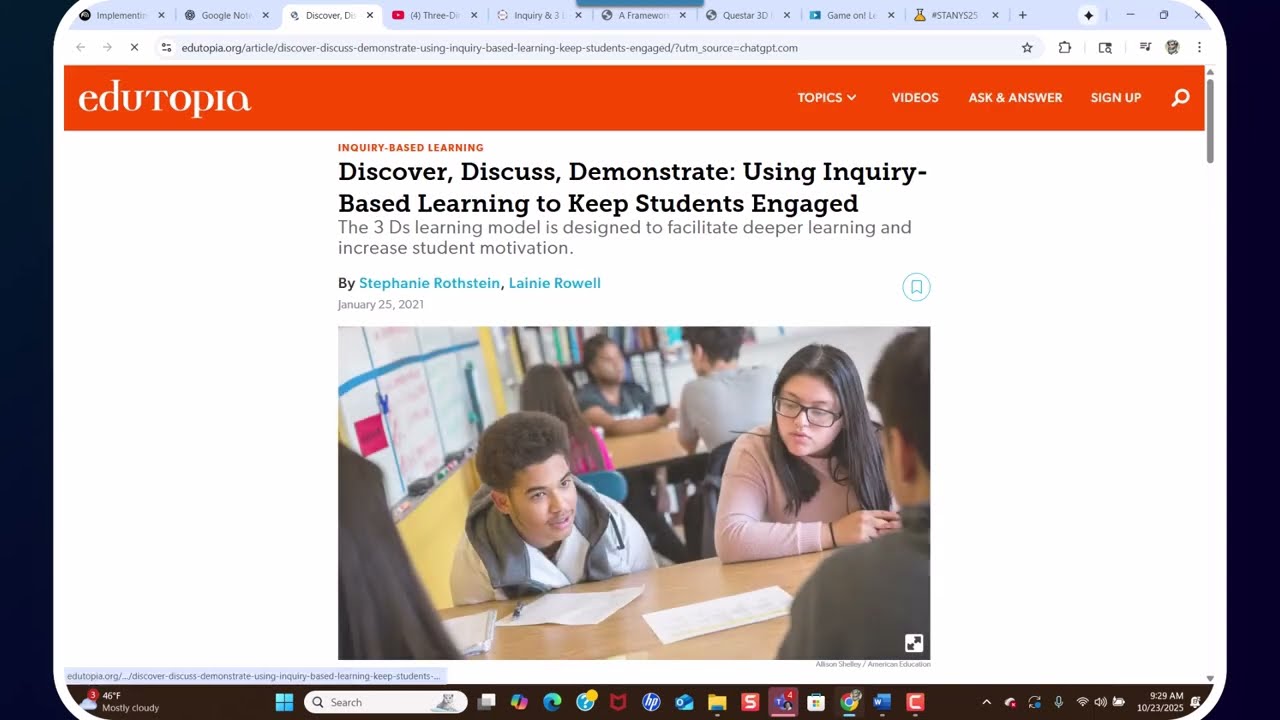Click the microphone icon in system tray

tap(1059, 702)
